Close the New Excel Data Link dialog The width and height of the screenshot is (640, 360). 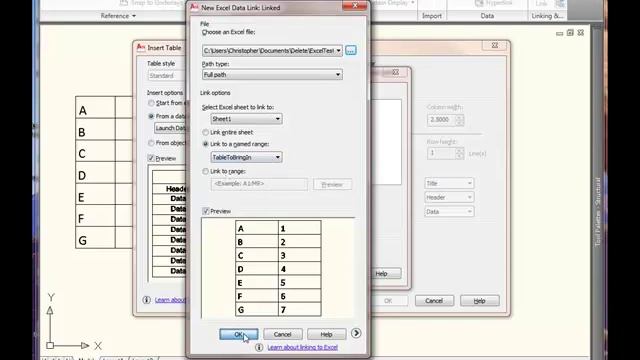(355, 6)
